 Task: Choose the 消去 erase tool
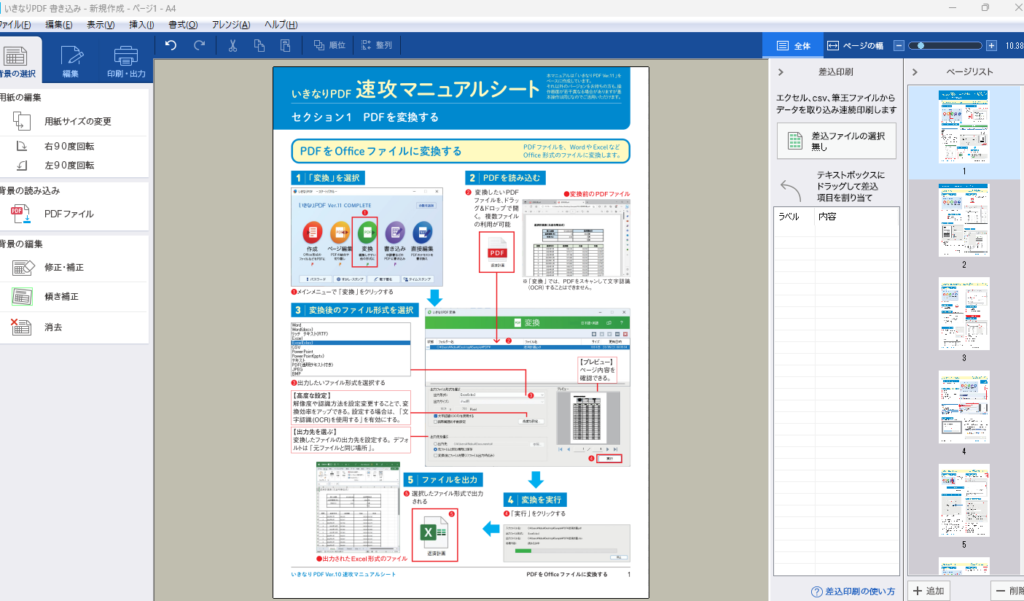click(x=53, y=327)
